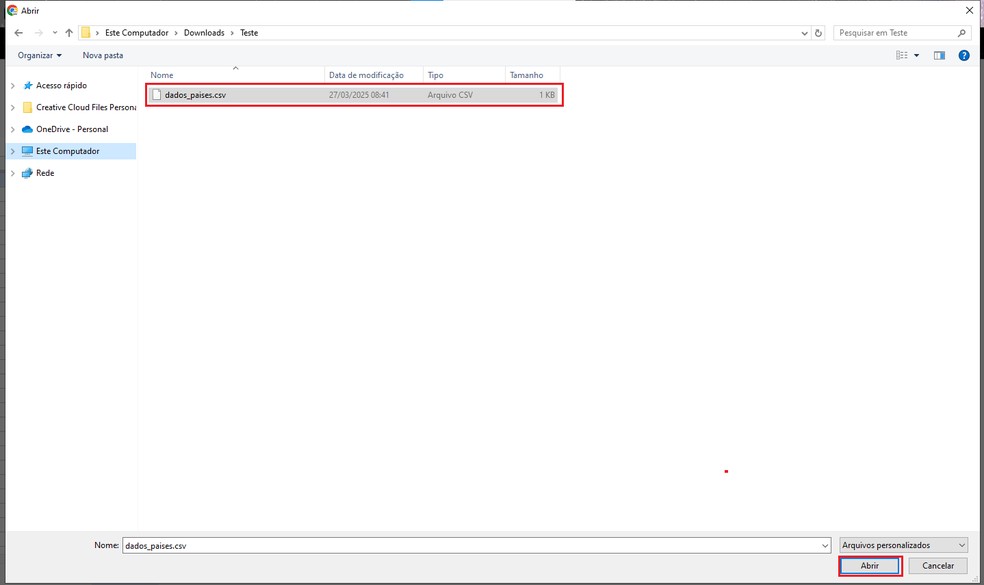This screenshot has width=984, height=585.
Task: Open the Organizar menu
Action: click(x=40, y=55)
